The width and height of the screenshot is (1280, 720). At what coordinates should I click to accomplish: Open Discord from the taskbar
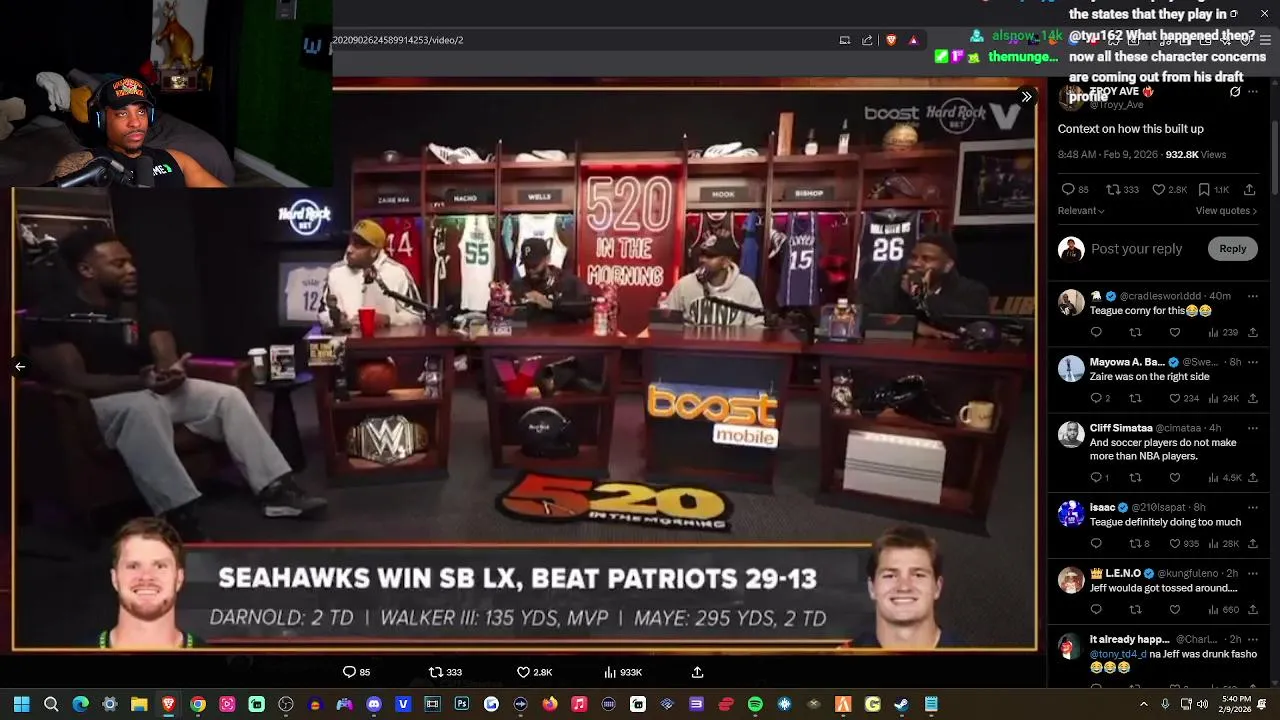(x=374, y=704)
